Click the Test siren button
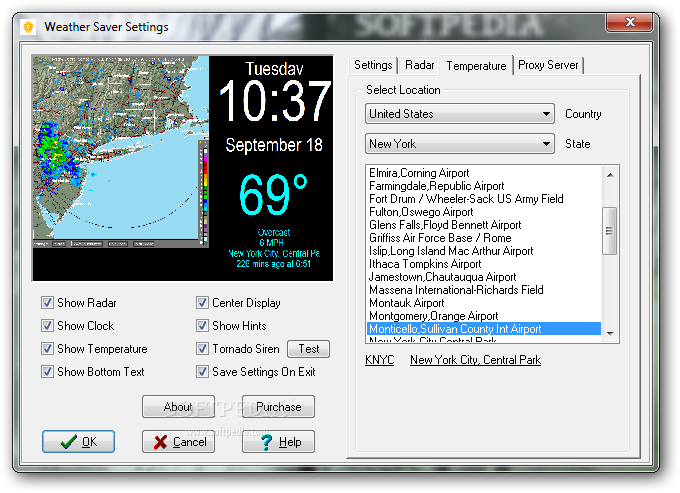The width and height of the screenshot is (680, 493). point(308,349)
